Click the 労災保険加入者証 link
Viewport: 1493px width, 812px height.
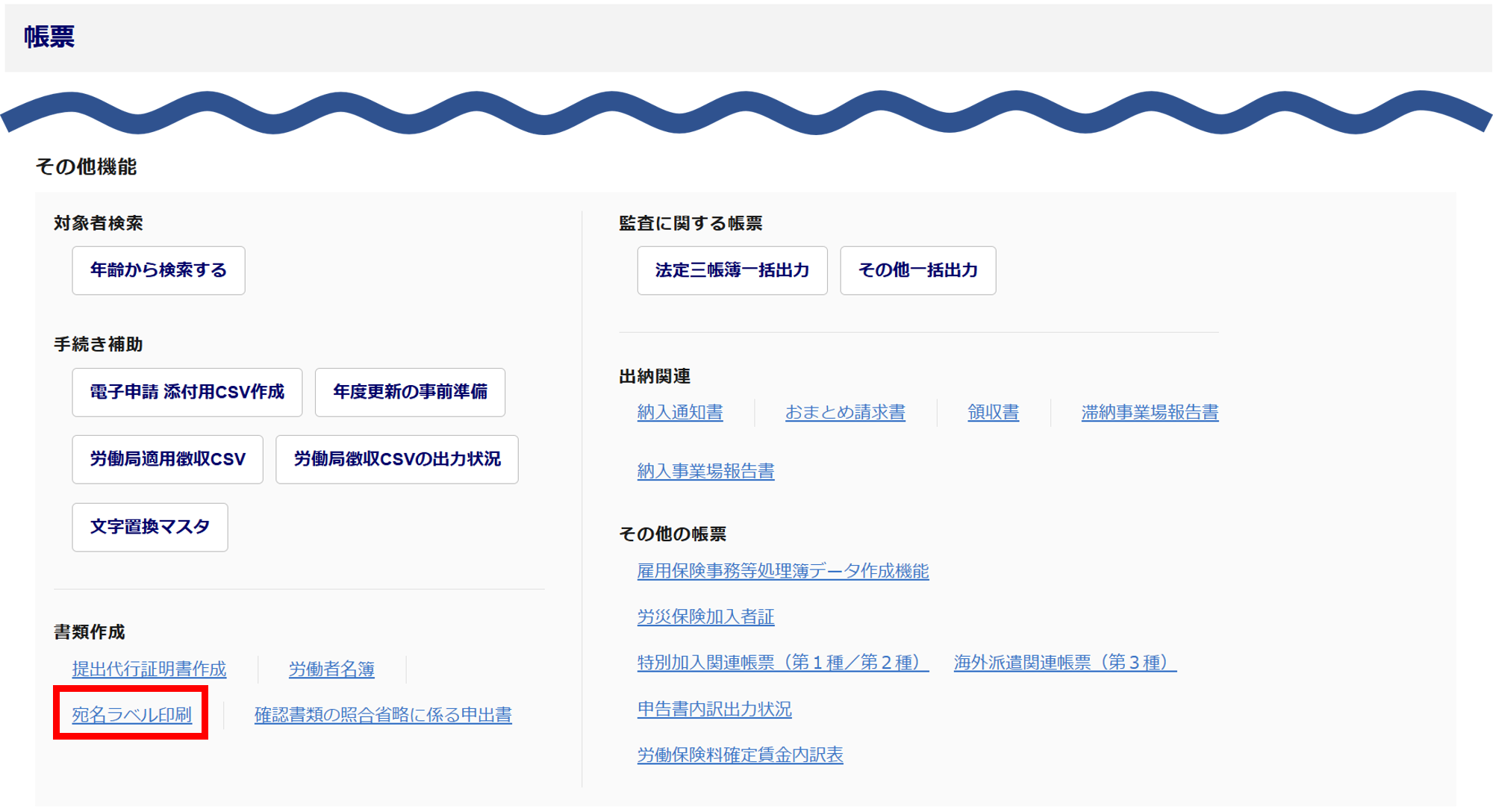click(x=705, y=616)
